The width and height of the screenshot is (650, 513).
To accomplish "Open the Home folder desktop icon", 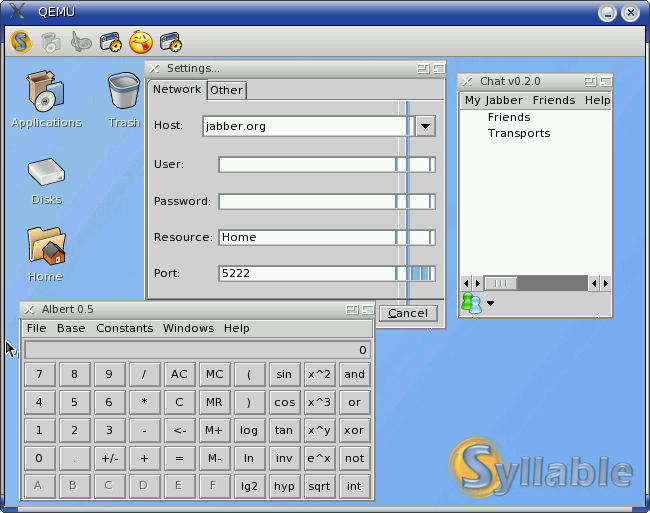I will click(x=46, y=254).
